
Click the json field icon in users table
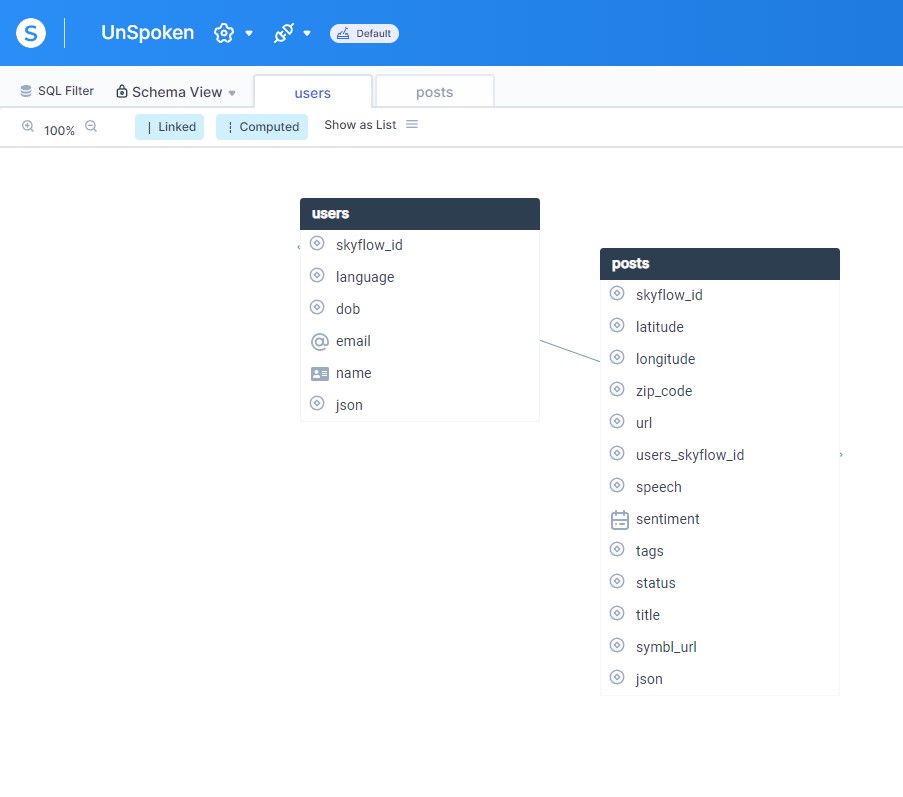[317, 403]
